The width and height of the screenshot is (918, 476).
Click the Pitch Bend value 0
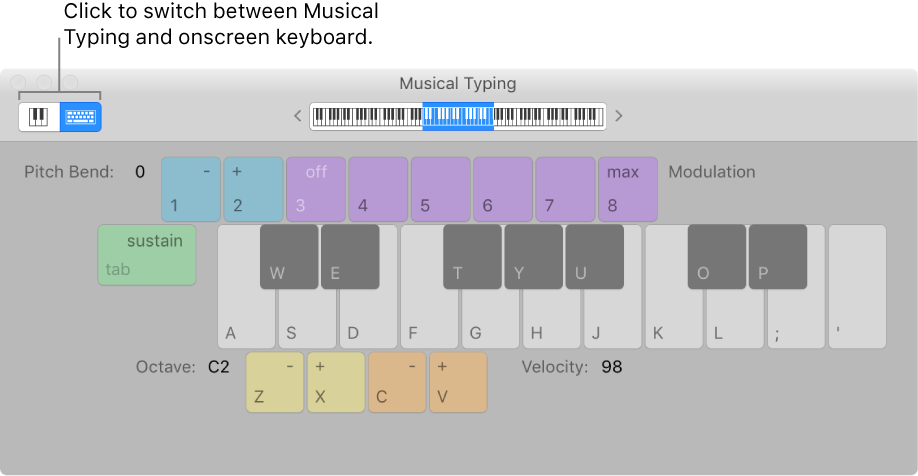tap(140, 172)
